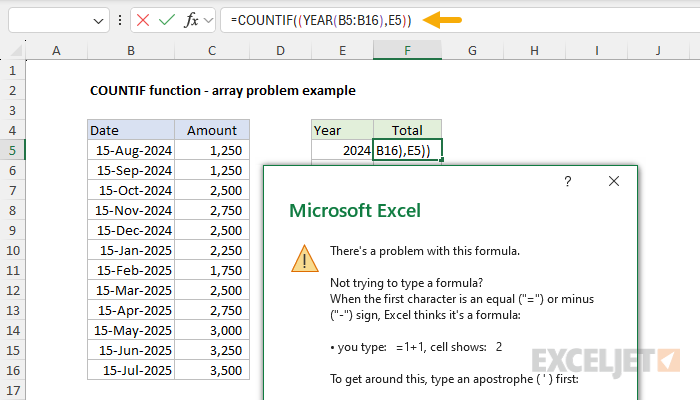The width and height of the screenshot is (700, 400).
Task: Select amount 3,000 in the 15-May-2025 row
Action: click(x=212, y=330)
